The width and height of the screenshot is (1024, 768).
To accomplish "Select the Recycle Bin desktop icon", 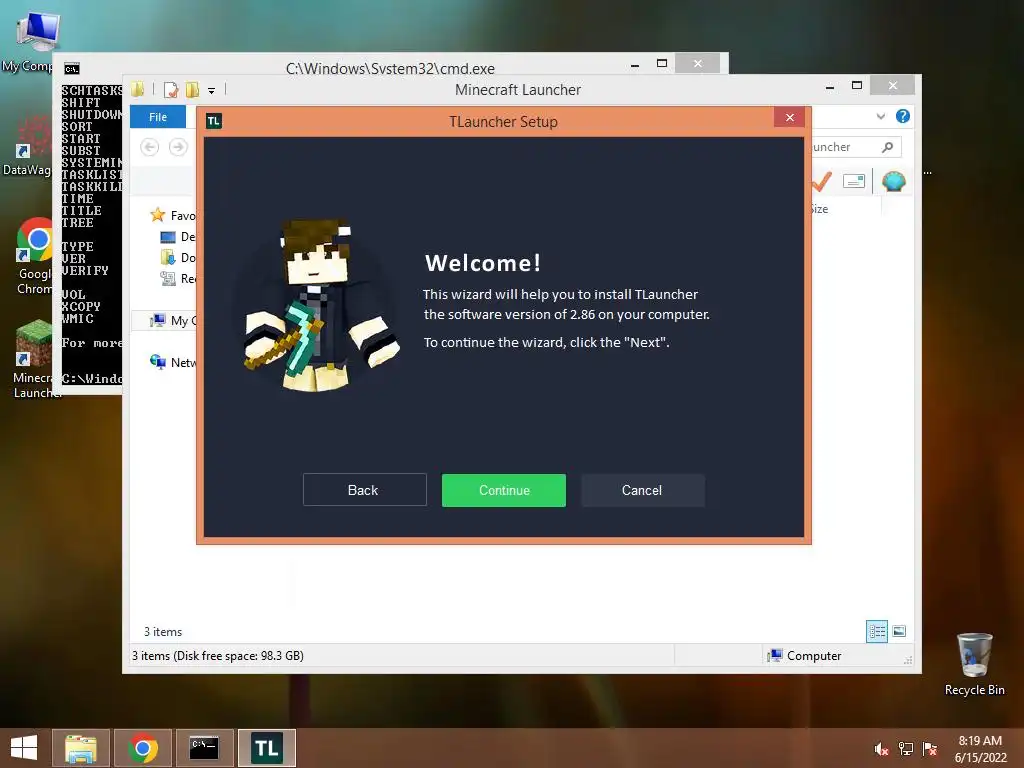I will tap(974, 664).
